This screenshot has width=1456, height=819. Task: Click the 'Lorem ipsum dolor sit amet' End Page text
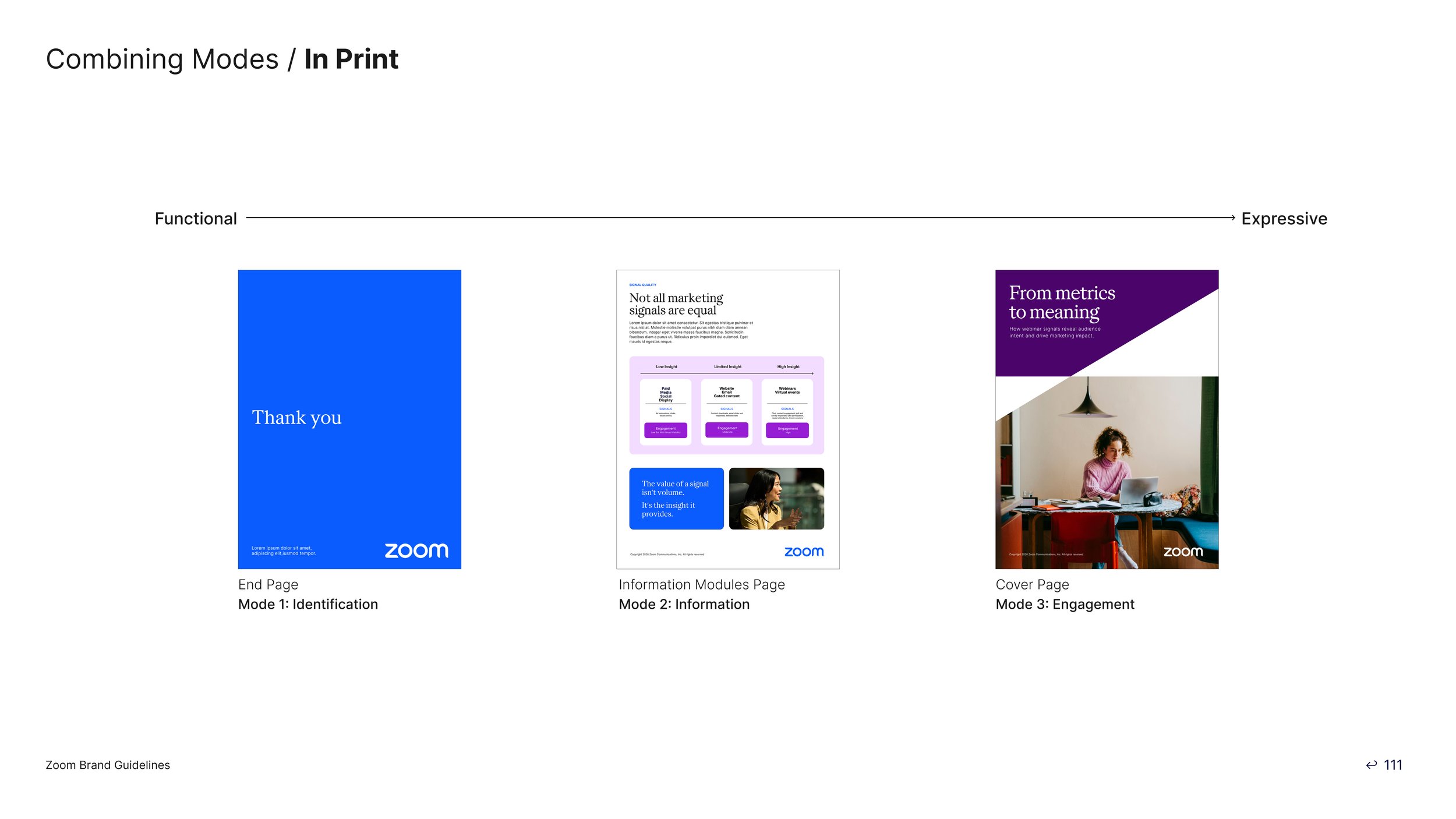click(x=284, y=550)
